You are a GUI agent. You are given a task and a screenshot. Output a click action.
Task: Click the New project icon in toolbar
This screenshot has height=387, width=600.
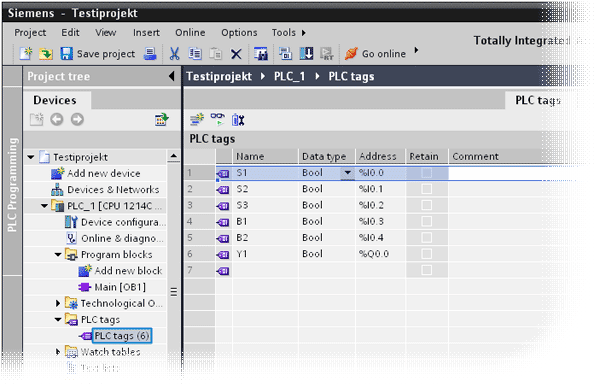(x=26, y=54)
